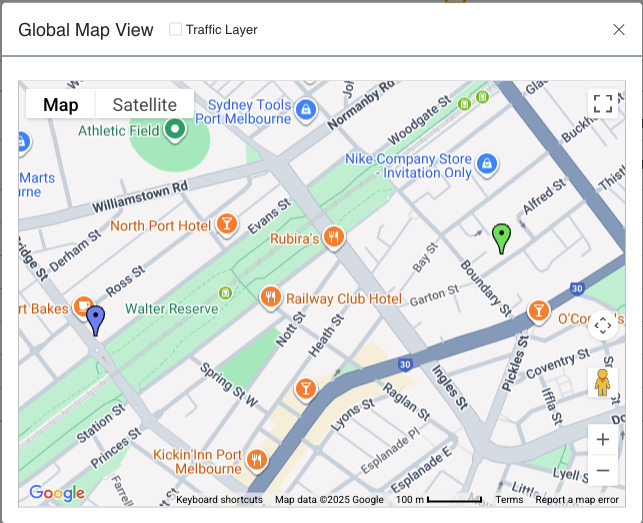Viewport: 643px width, 523px height.
Task: Click the green location marker pin
Action: (501, 239)
